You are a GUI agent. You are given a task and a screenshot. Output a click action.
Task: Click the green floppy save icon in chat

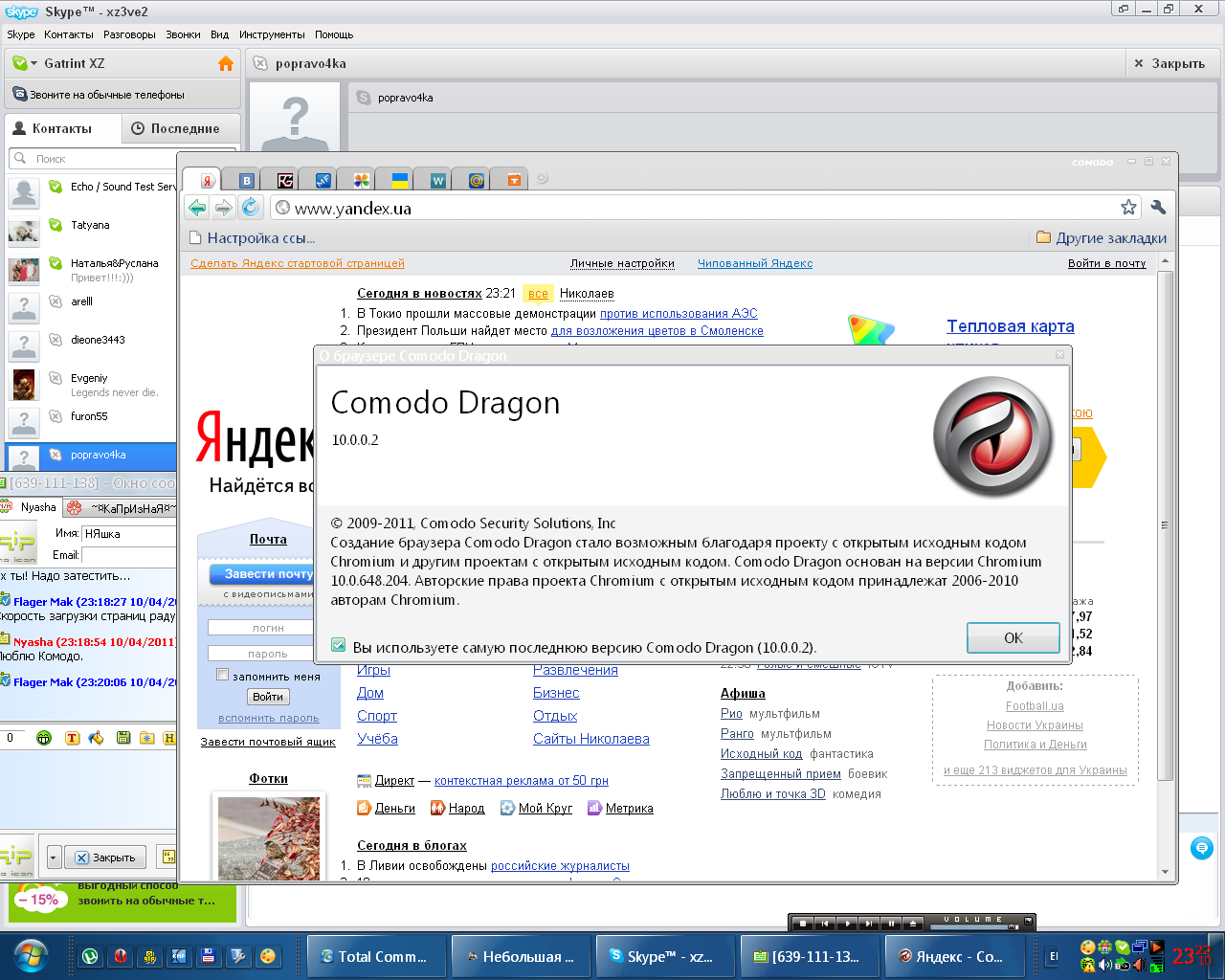click(x=122, y=738)
